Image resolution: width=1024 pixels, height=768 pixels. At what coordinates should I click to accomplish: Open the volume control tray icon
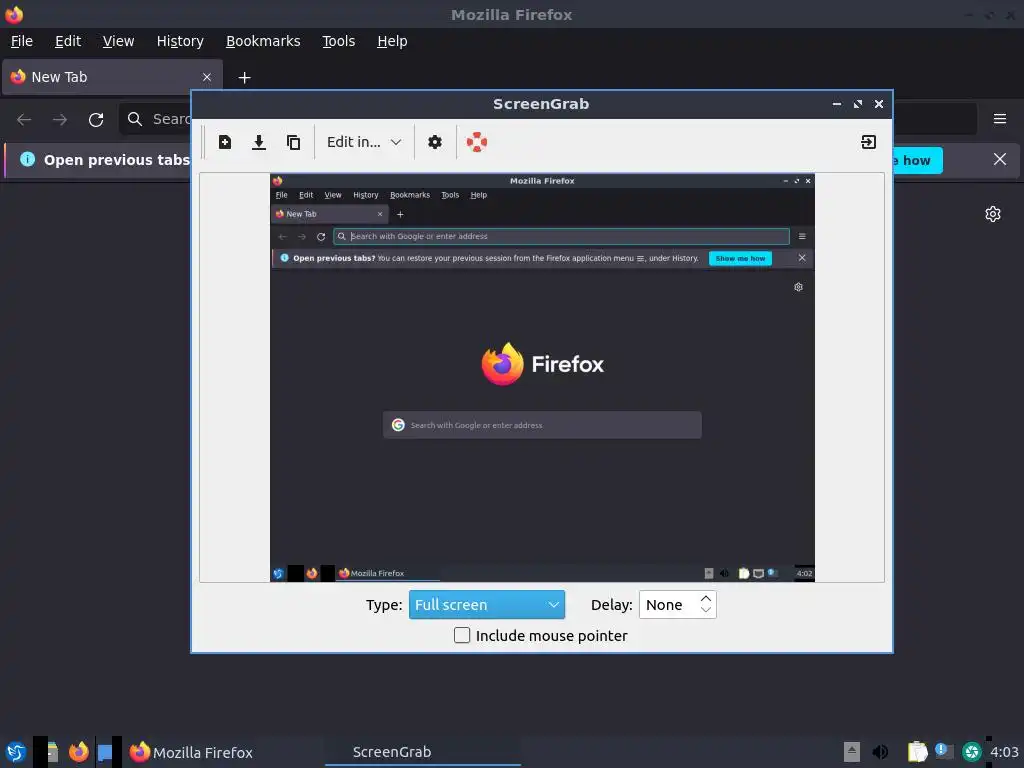[x=880, y=752]
